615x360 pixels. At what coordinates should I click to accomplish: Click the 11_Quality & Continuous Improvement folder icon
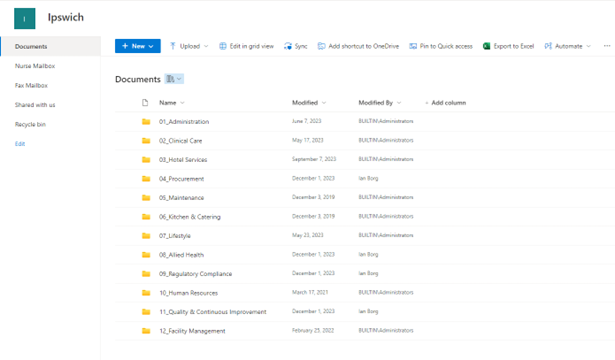coord(146,312)
